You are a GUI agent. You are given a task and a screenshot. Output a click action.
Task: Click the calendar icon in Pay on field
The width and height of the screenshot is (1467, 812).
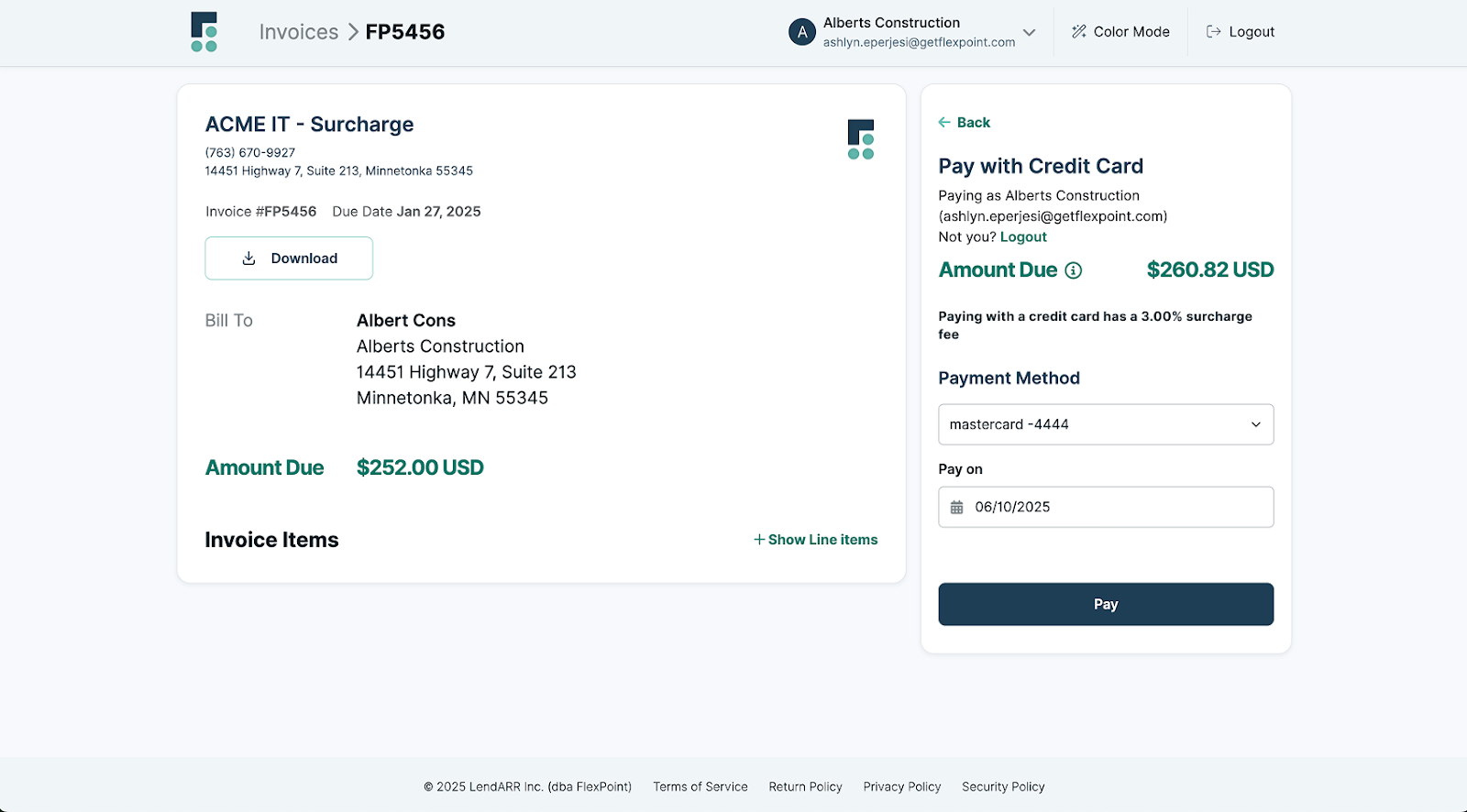[x=957, y=507]
